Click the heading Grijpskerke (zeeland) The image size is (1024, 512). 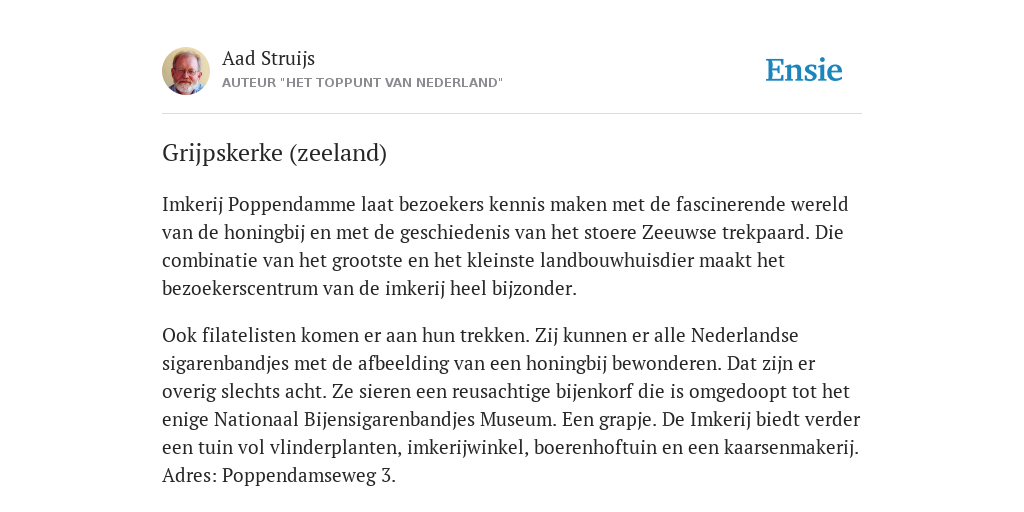pyautogui.click(x=274, y=153)
